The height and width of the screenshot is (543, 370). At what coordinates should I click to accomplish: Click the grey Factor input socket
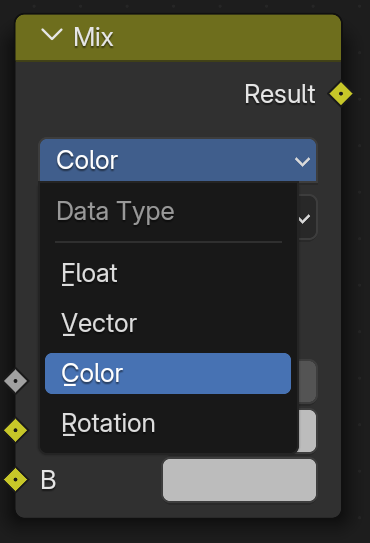pos(16,381)
